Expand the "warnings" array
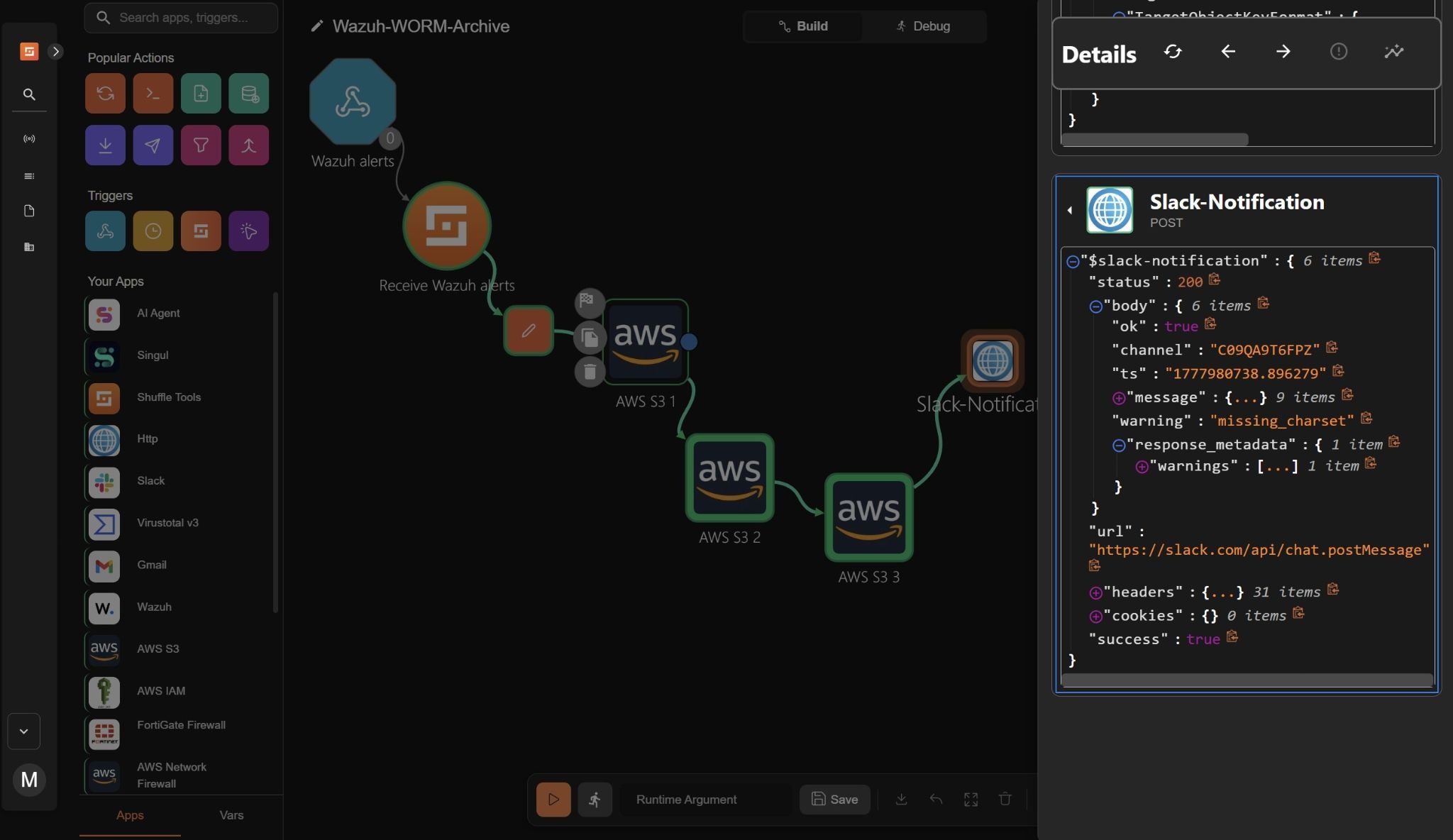The height and width of the screenshot is (840, 1453). pos(1142,467)
